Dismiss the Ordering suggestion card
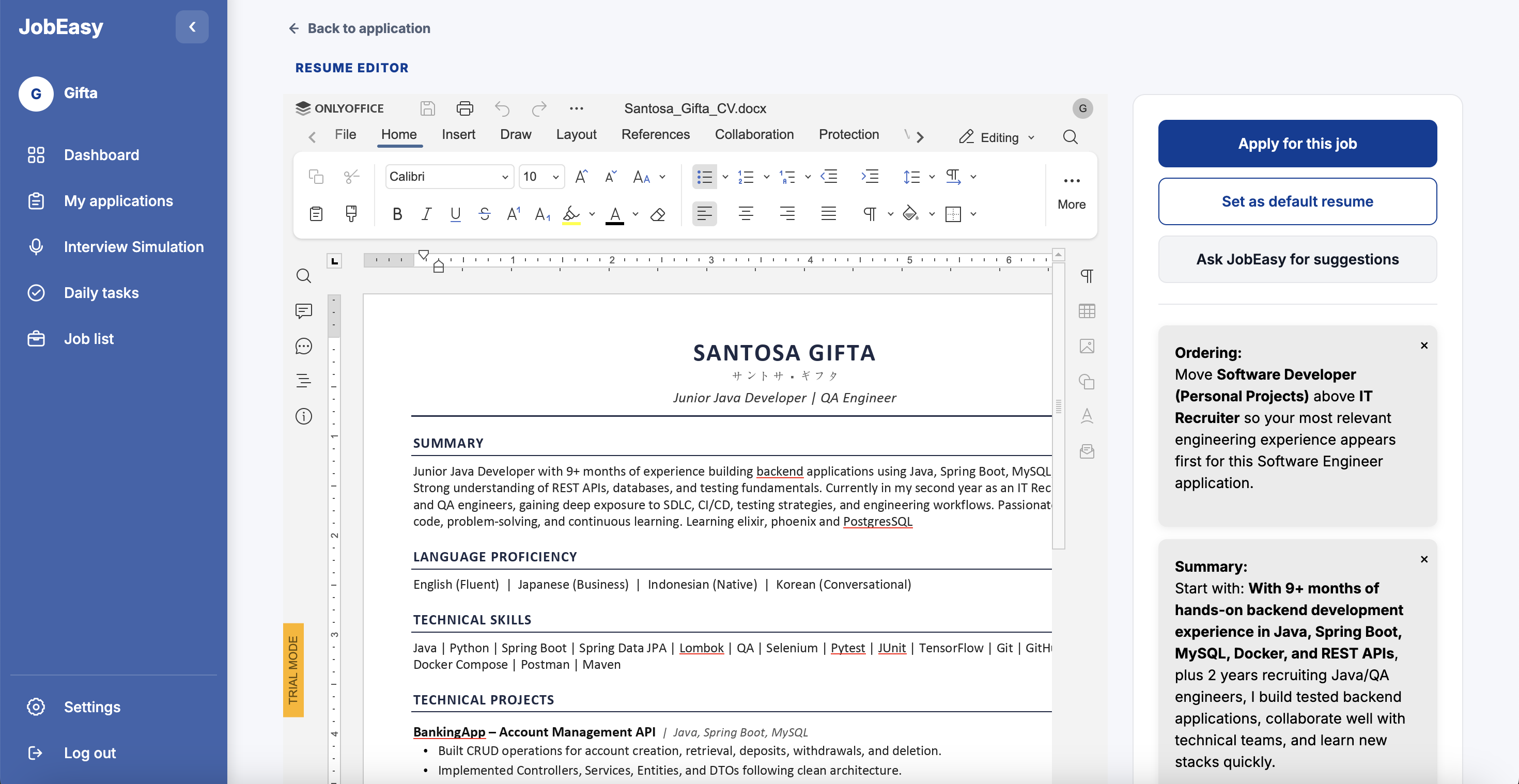 pos(1423,346)
